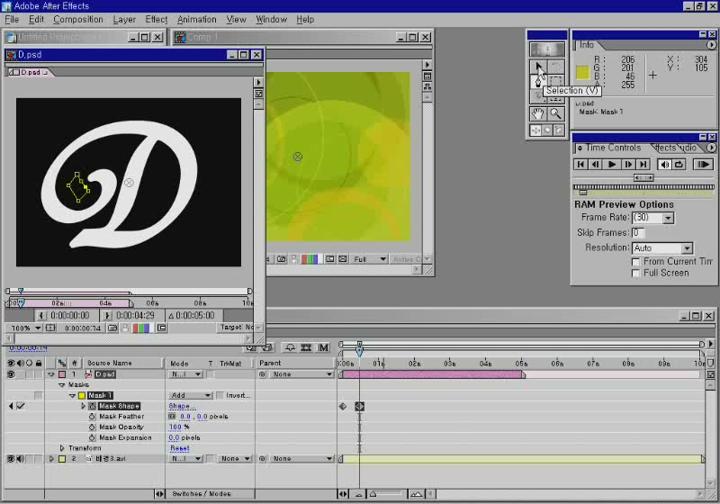Screen dimensions: 720x504
Task: Enable frame blending filmstrip button in timeline
Action: [306, 347]
